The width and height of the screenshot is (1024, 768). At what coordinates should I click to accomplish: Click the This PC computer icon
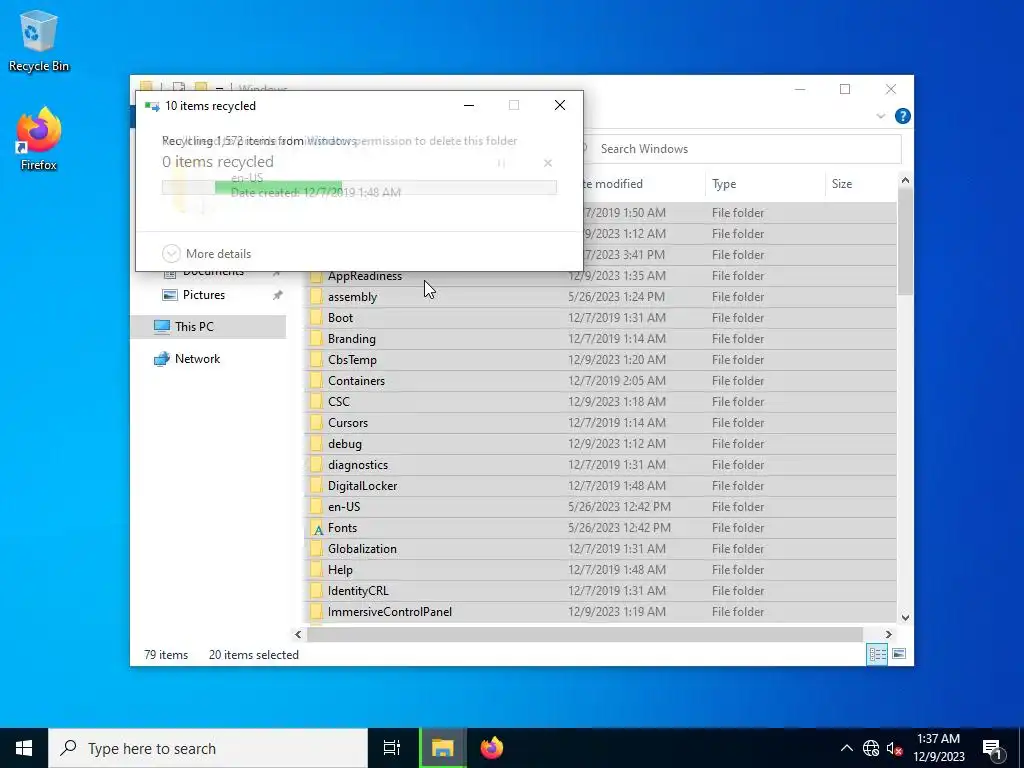[161, 327]
